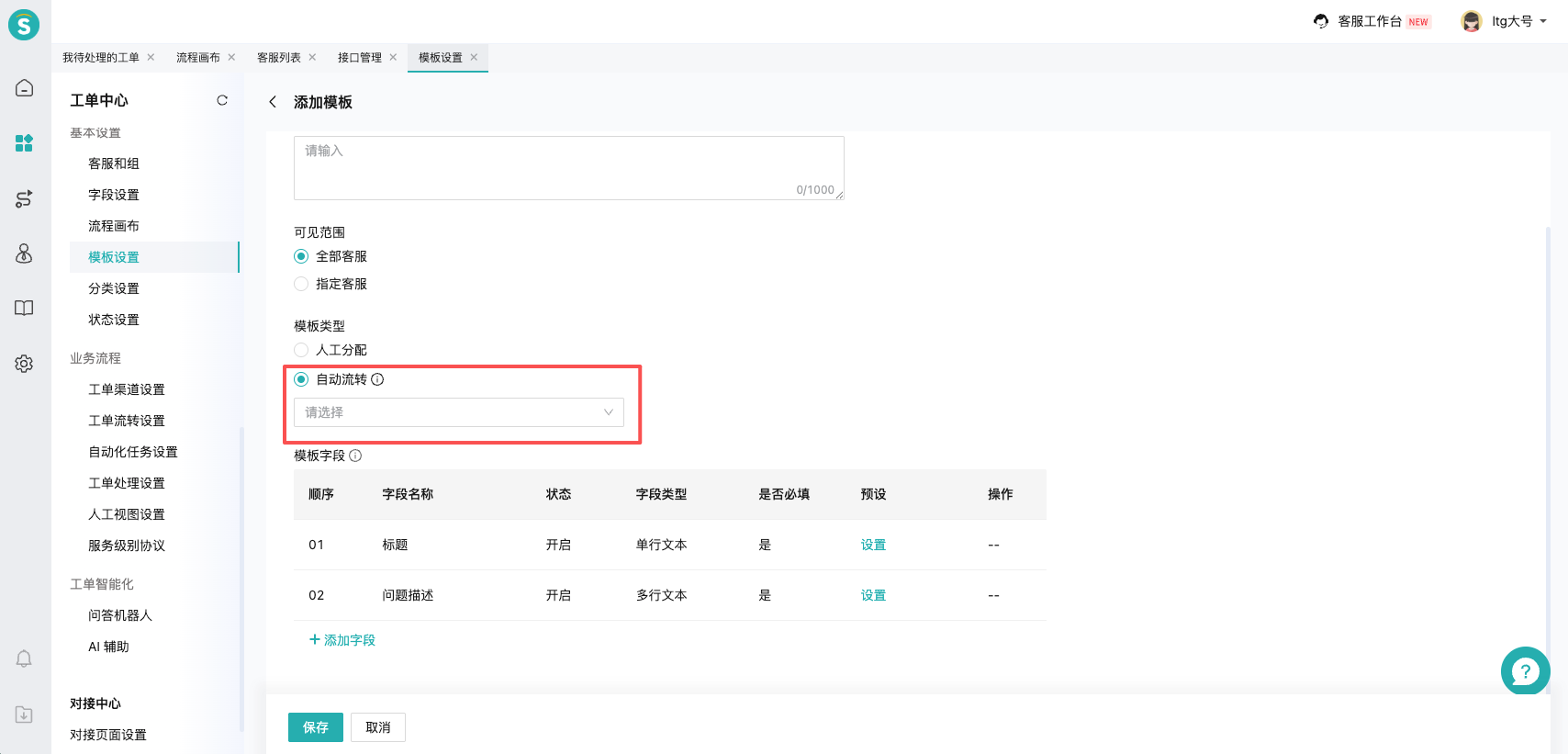Viewport: 1568px width, 754px height.
Task: Open settings gear icon in left sidebar
Action: pyautogui.click(x=25, y=364)
